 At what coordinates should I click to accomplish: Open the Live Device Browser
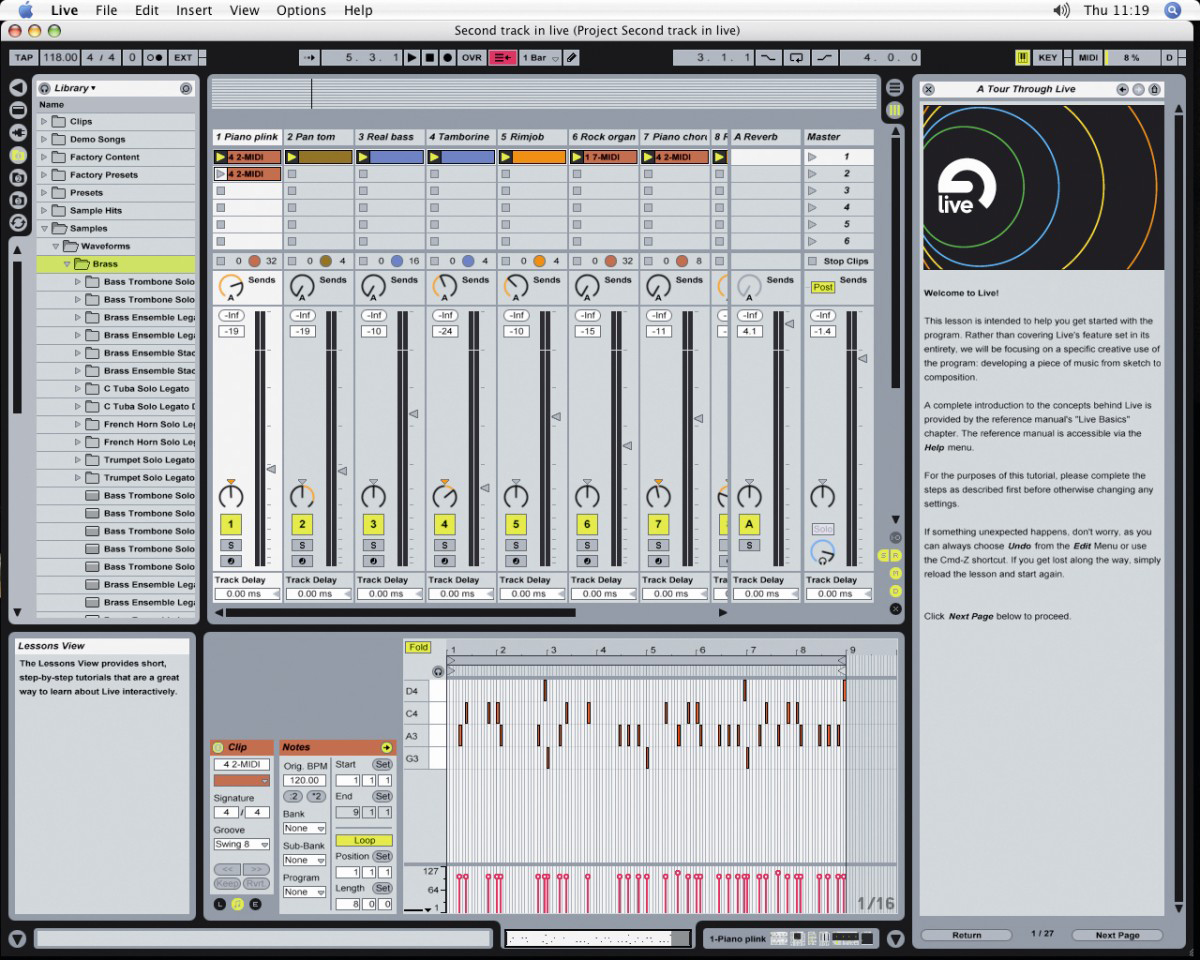tap(18, 109)
